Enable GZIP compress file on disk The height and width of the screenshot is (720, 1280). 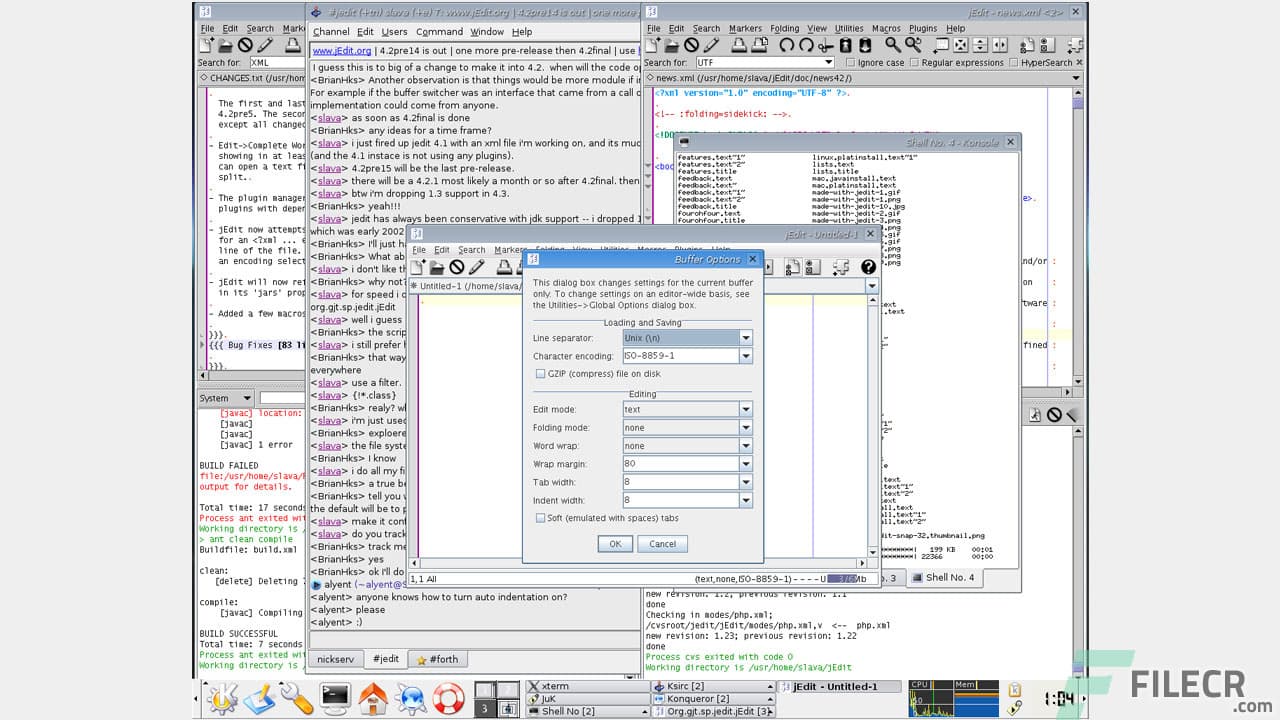tap(540, 374)
